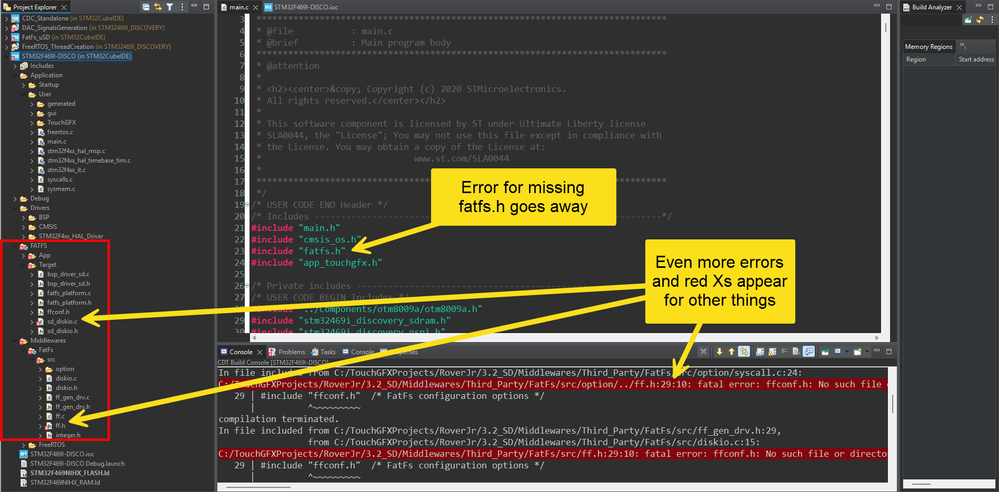Click the console Scroll up arrow icon
This screenshot has width=999, height=492.
731,351
